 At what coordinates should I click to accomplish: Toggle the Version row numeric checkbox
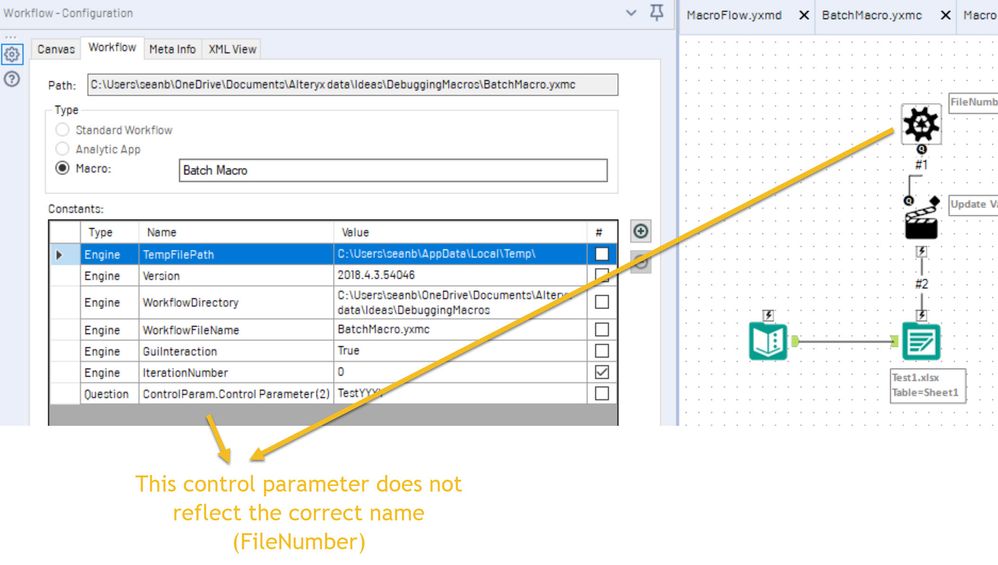coord(601,276)
